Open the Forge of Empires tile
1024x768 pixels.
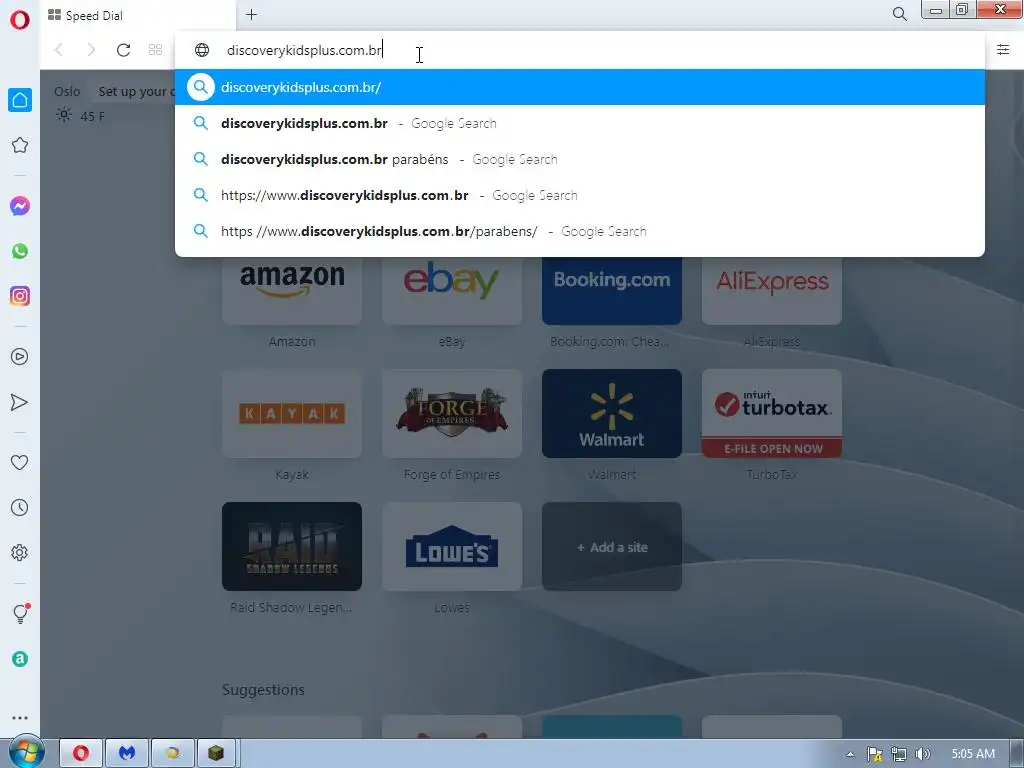coord(452,413)
